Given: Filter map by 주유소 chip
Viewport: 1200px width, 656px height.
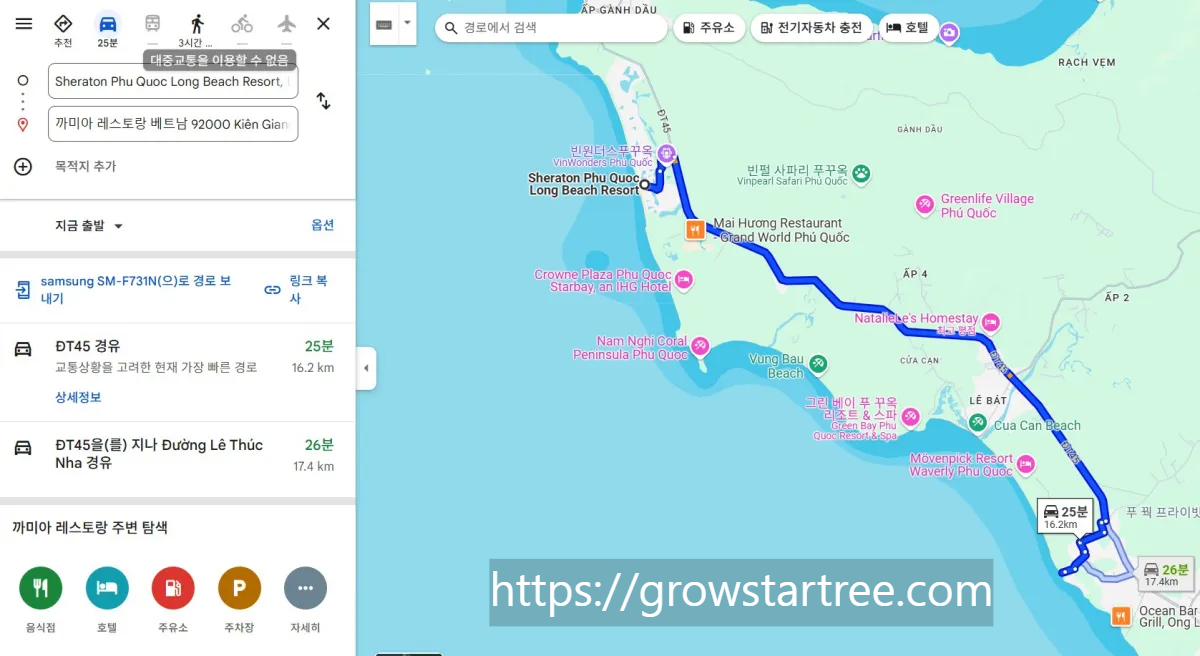Looking at the screenshot, I should click(708, 28).
